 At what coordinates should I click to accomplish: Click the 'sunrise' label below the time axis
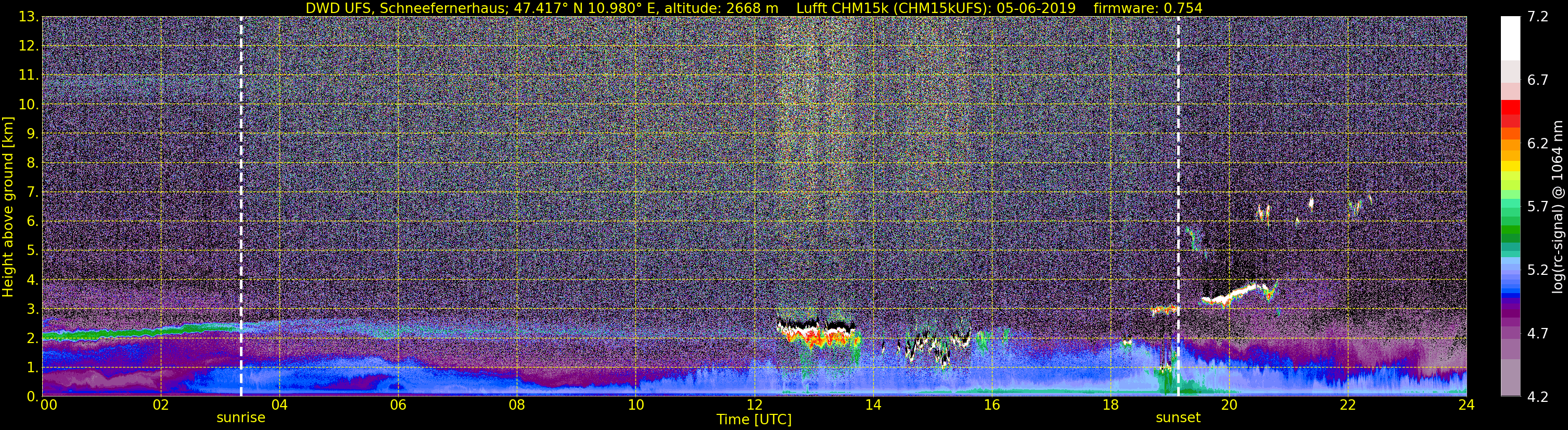(241, 418)
